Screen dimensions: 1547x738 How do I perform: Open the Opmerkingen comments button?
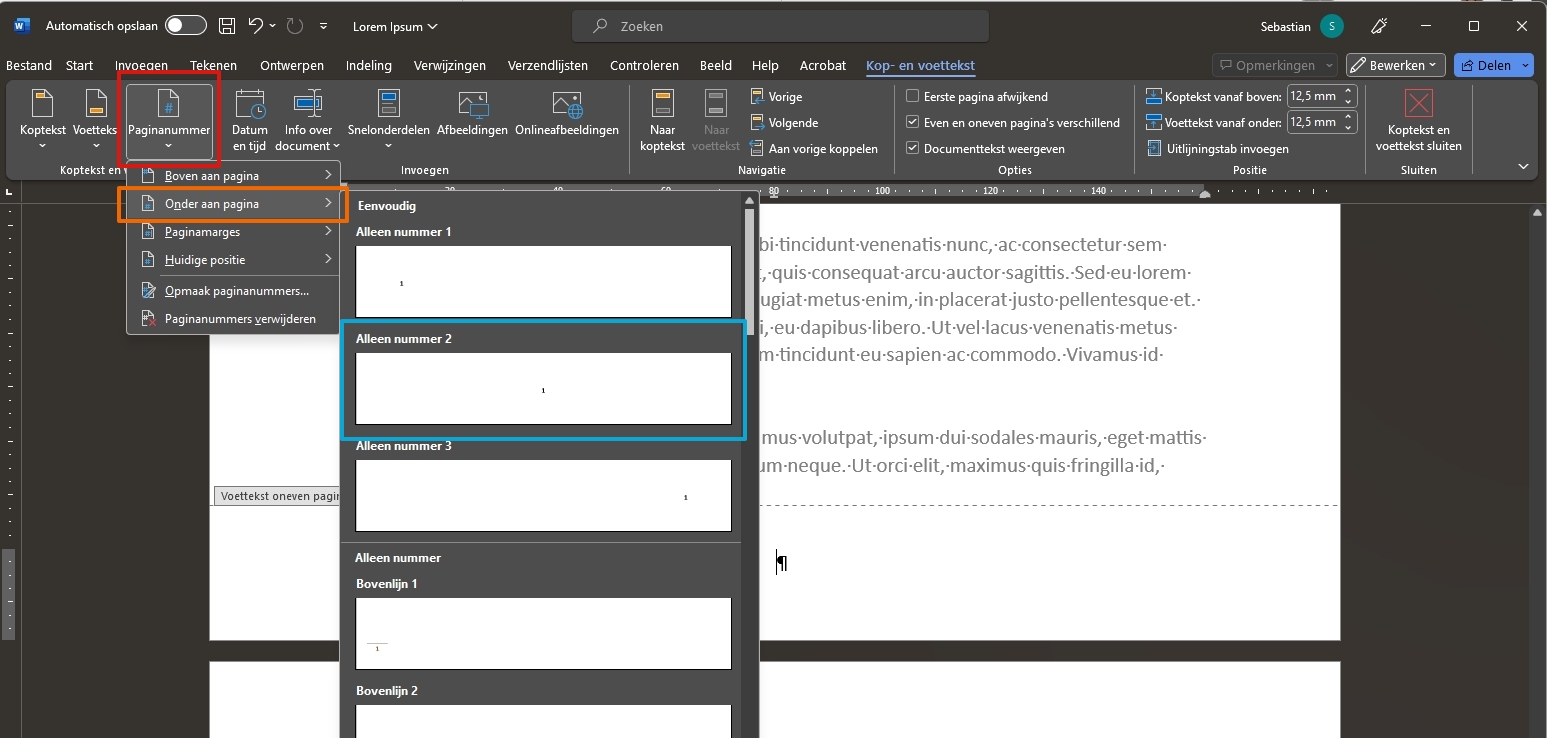coord(1274,65)
